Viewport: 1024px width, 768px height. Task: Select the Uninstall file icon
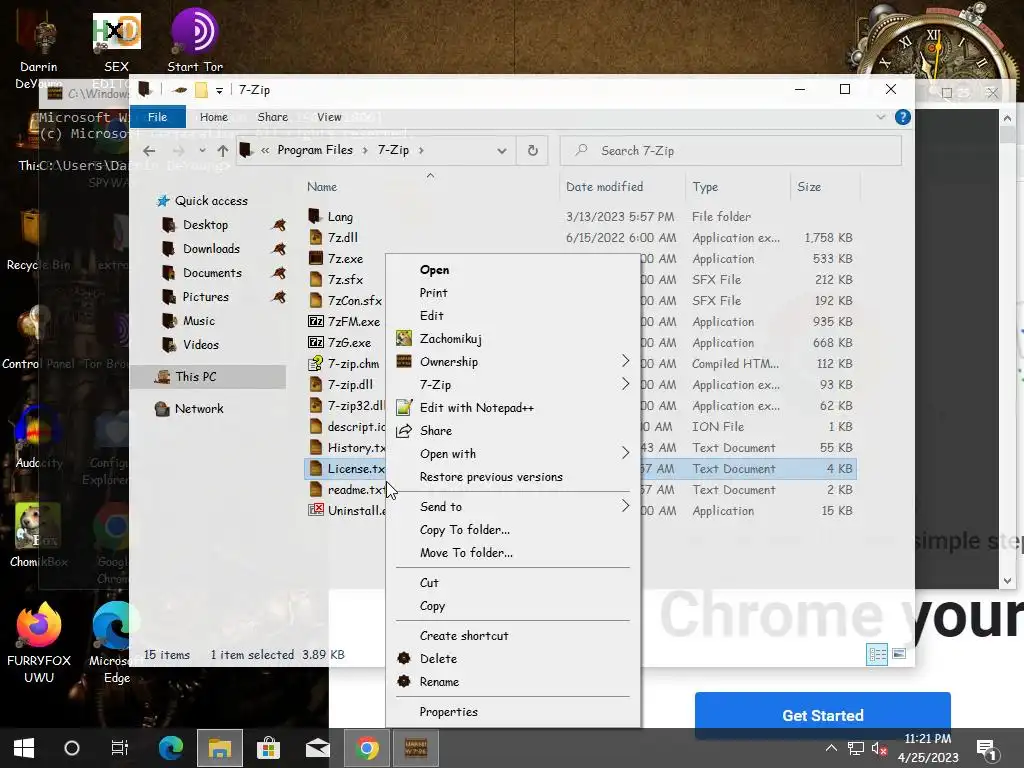pos(315,510)
